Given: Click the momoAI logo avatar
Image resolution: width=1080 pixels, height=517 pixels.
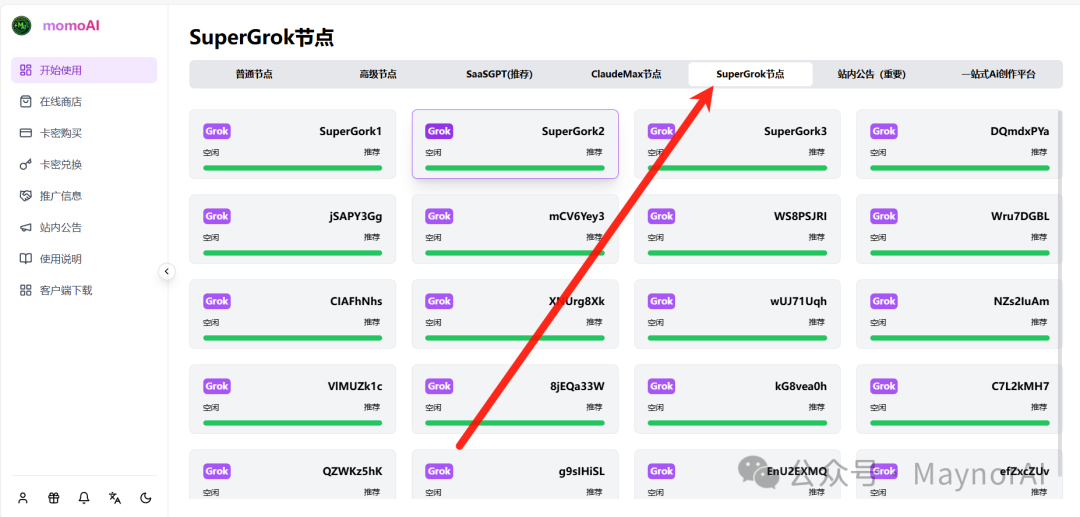Looking at the screenshot, I should point(22,26).
